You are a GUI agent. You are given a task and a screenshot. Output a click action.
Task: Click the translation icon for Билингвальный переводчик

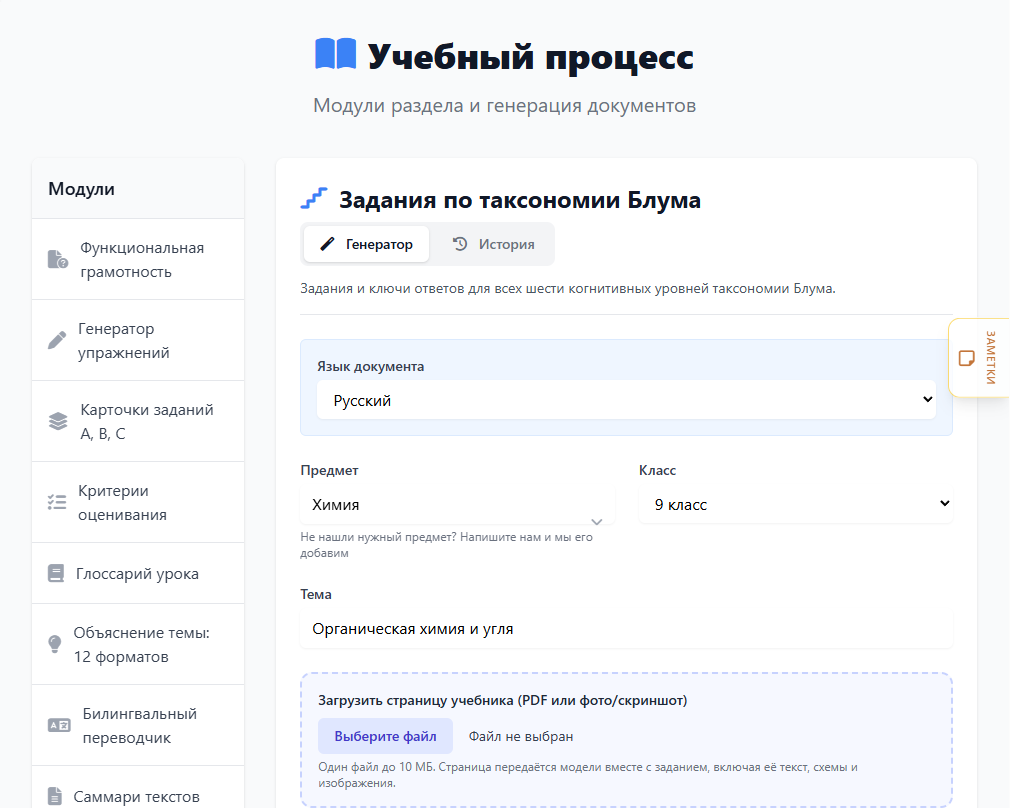pyautogui.click(x=59, y=725)
